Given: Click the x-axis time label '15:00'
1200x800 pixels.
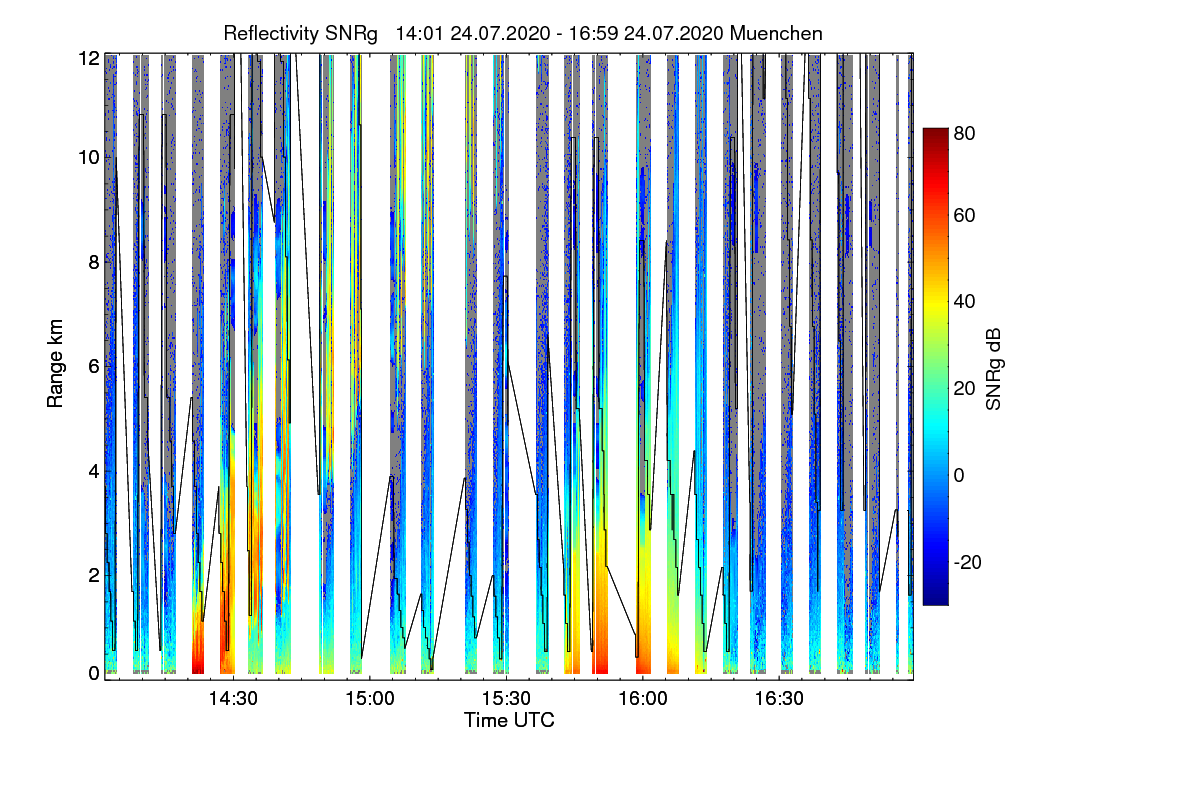Looking at the screenshot, I should click(x=370, y=698).
